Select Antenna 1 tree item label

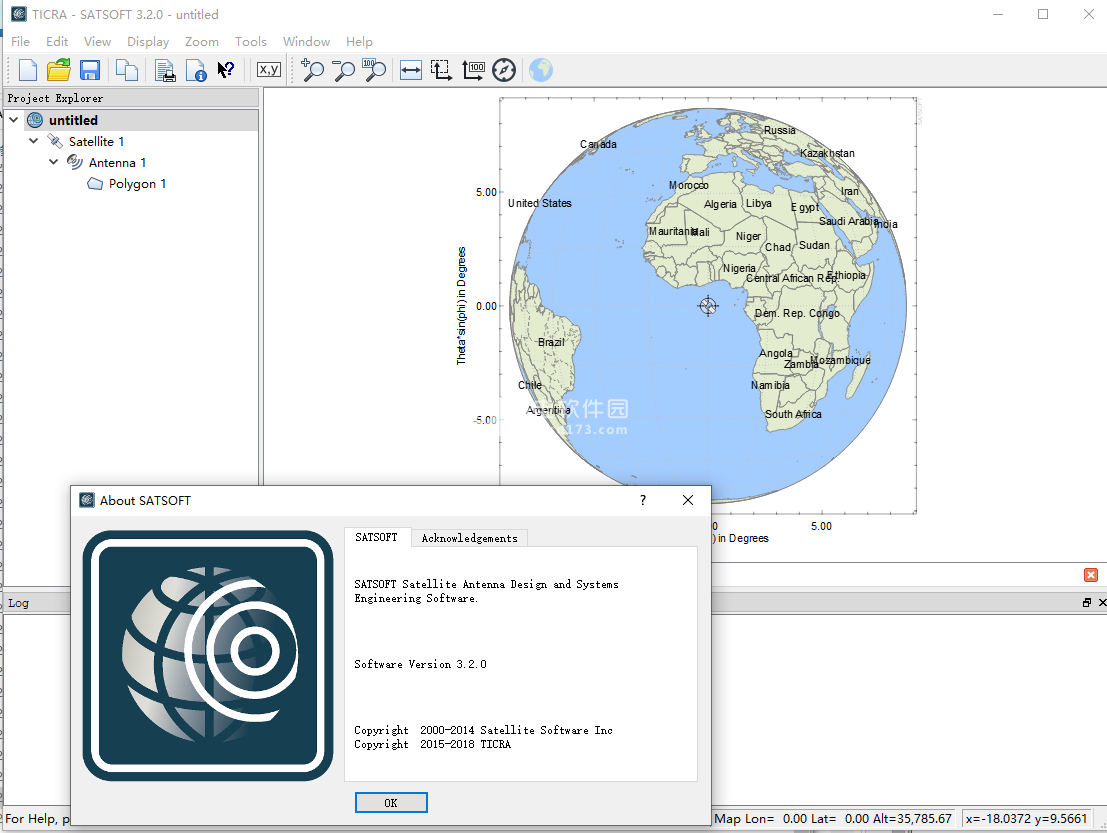click(x=118, y=162)
